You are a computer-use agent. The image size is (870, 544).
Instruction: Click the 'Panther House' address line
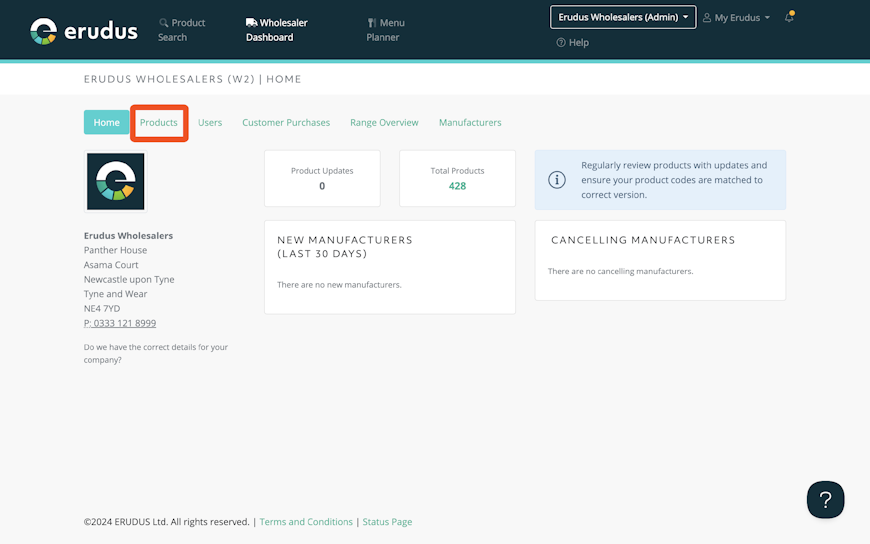click(x=115, y=250)
